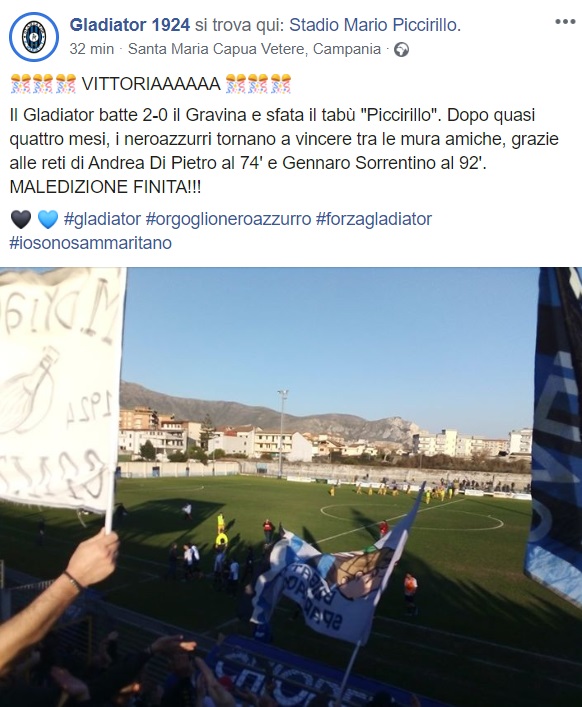The image size is (582, 707).
Task: Click the public globe privacy icon
Action: 401,50
